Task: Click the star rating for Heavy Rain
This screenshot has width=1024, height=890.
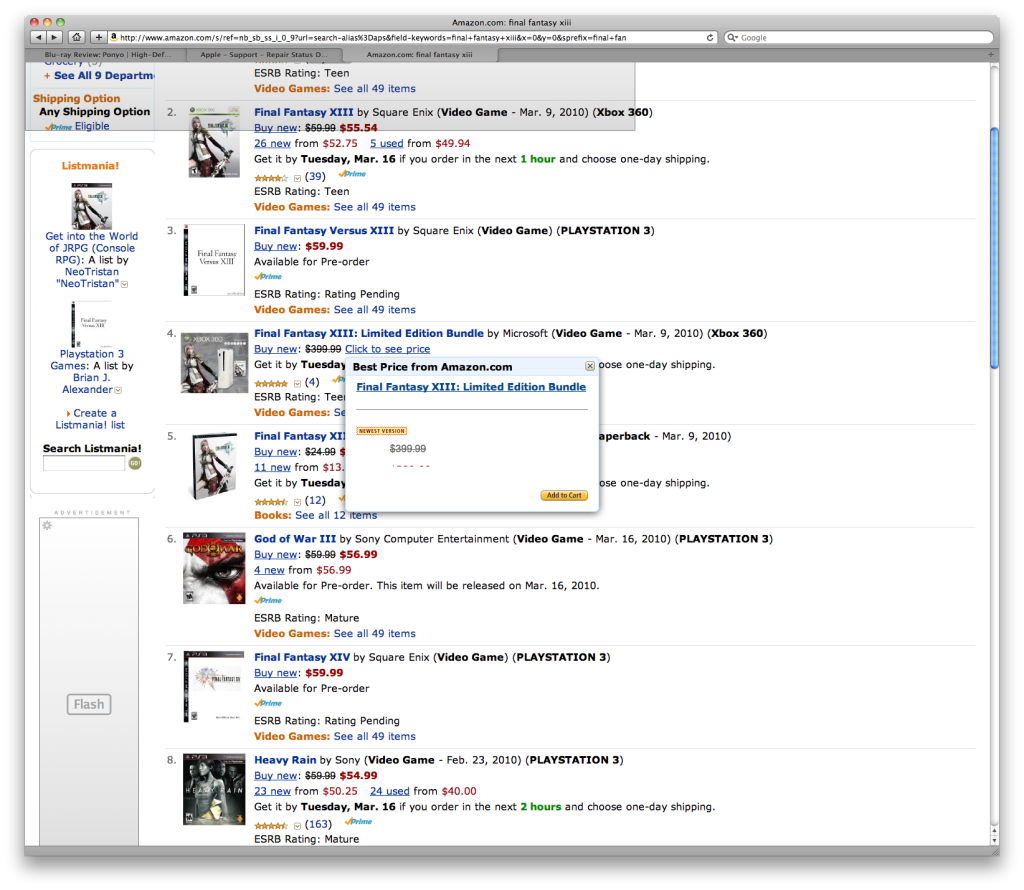Action: click(271, 825)
